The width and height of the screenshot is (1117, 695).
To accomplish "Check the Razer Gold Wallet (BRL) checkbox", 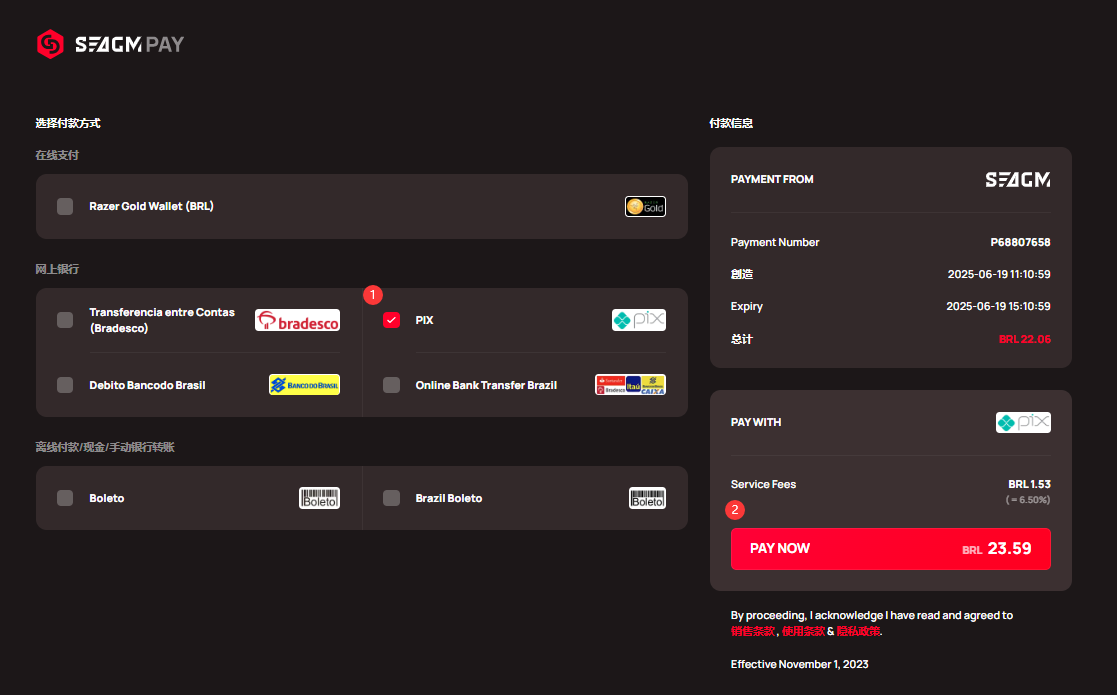I will click(x=65, y=207).
